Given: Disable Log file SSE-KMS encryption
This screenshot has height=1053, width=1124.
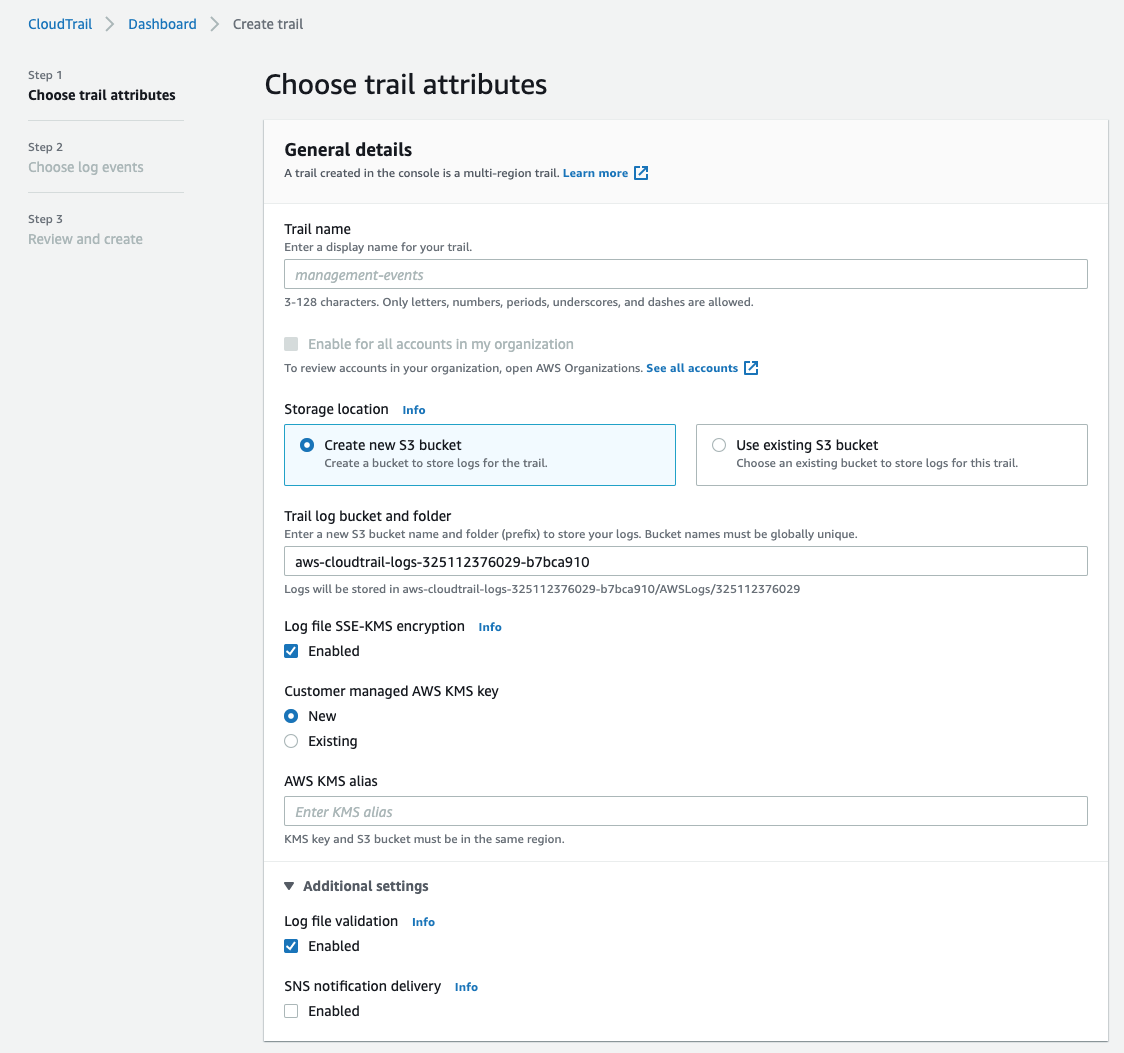Looking at the screenshot, I should coord(290,651).
